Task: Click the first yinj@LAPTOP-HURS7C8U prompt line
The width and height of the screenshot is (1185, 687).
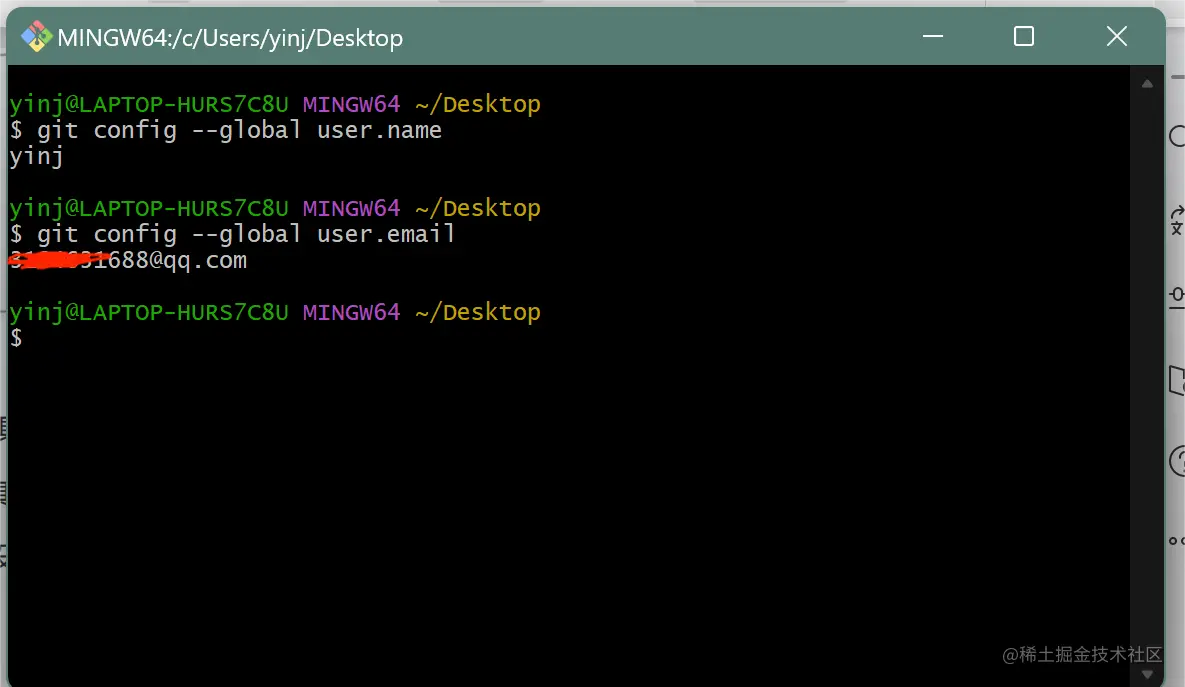Action: click(275, 104)
